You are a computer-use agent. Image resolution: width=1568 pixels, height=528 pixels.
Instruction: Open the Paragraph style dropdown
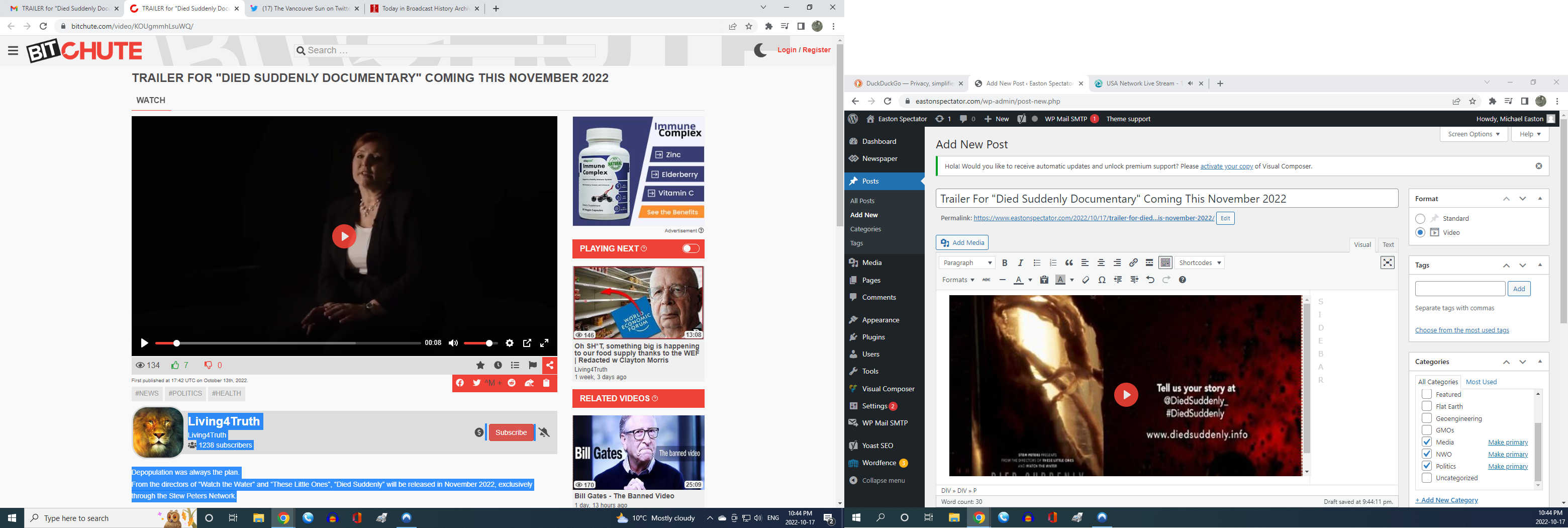pyautogui.click(x=966, y=263)
